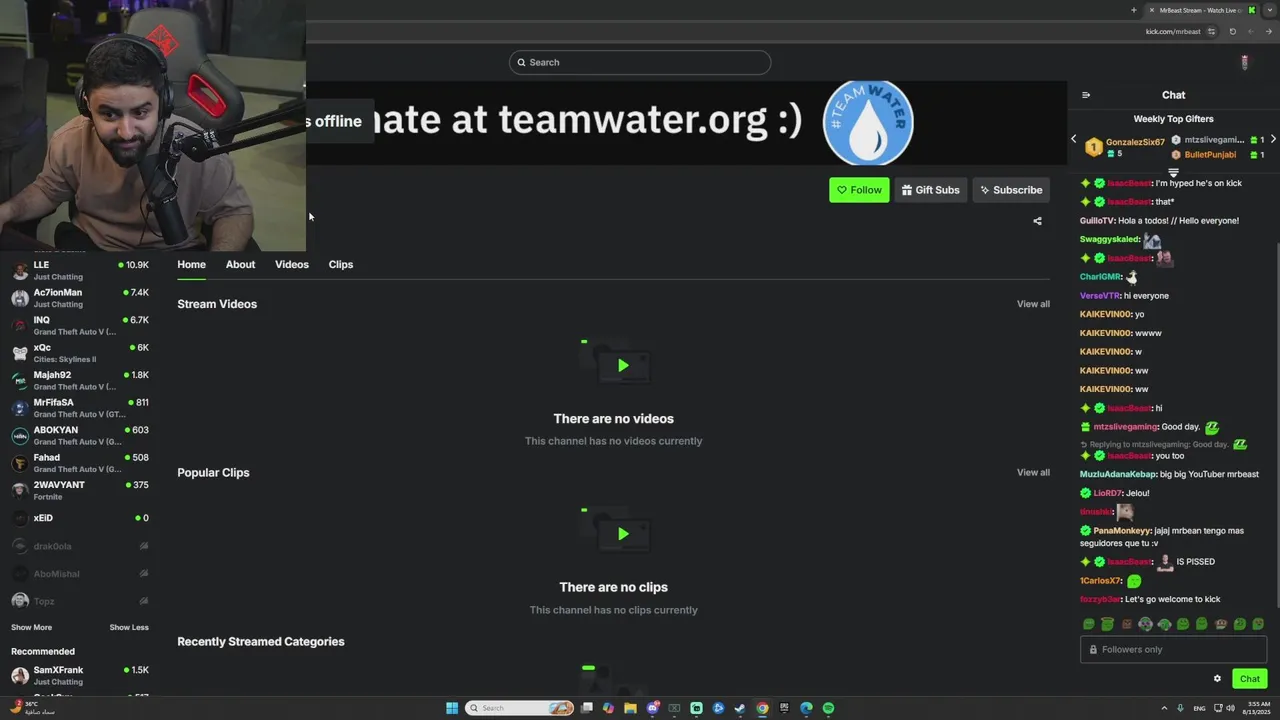Click the Followers only chat input
The width and height of the screenshot is (1280, 720).
click(x=1173, y=649)
